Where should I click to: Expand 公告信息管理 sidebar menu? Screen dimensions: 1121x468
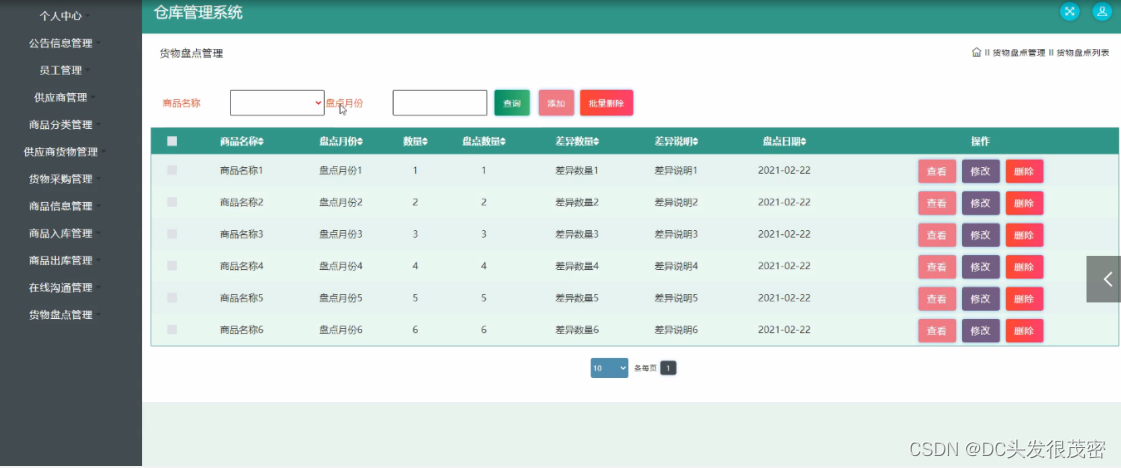[x=61, y=43]
